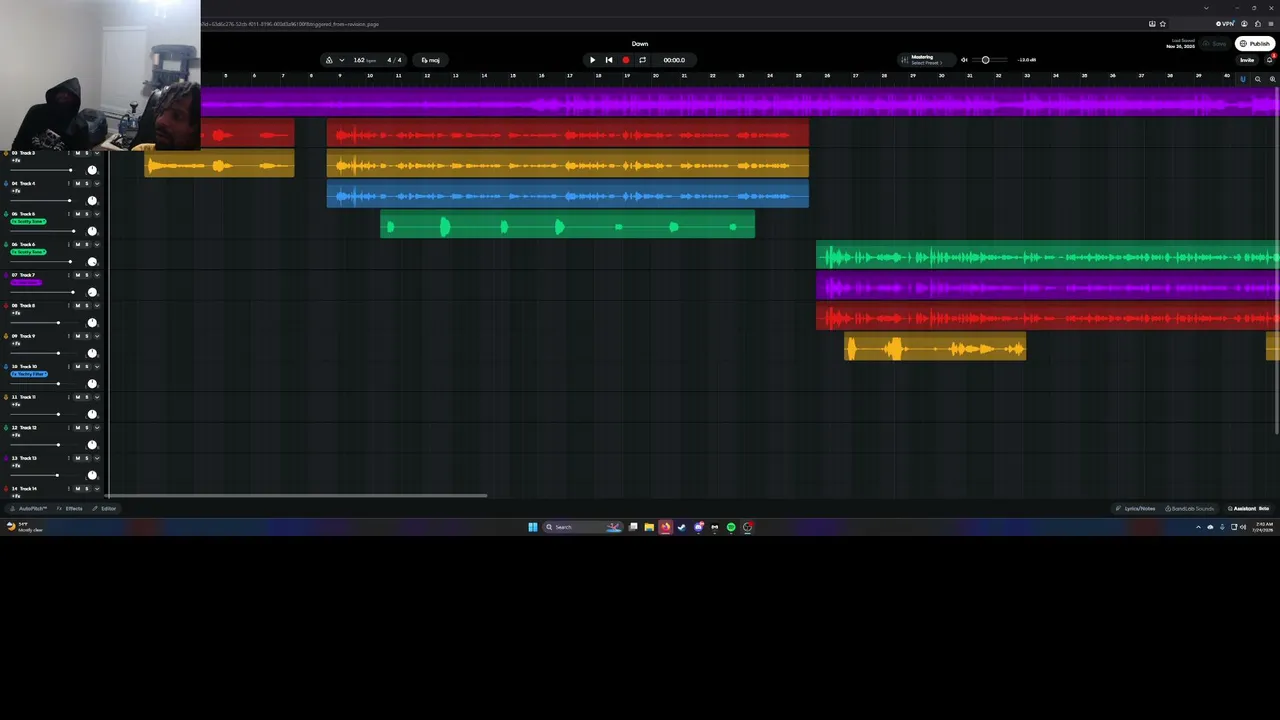This screenshot has height=720, width=1280.
Task: Click the Save button
Action: pos(1215,44)
